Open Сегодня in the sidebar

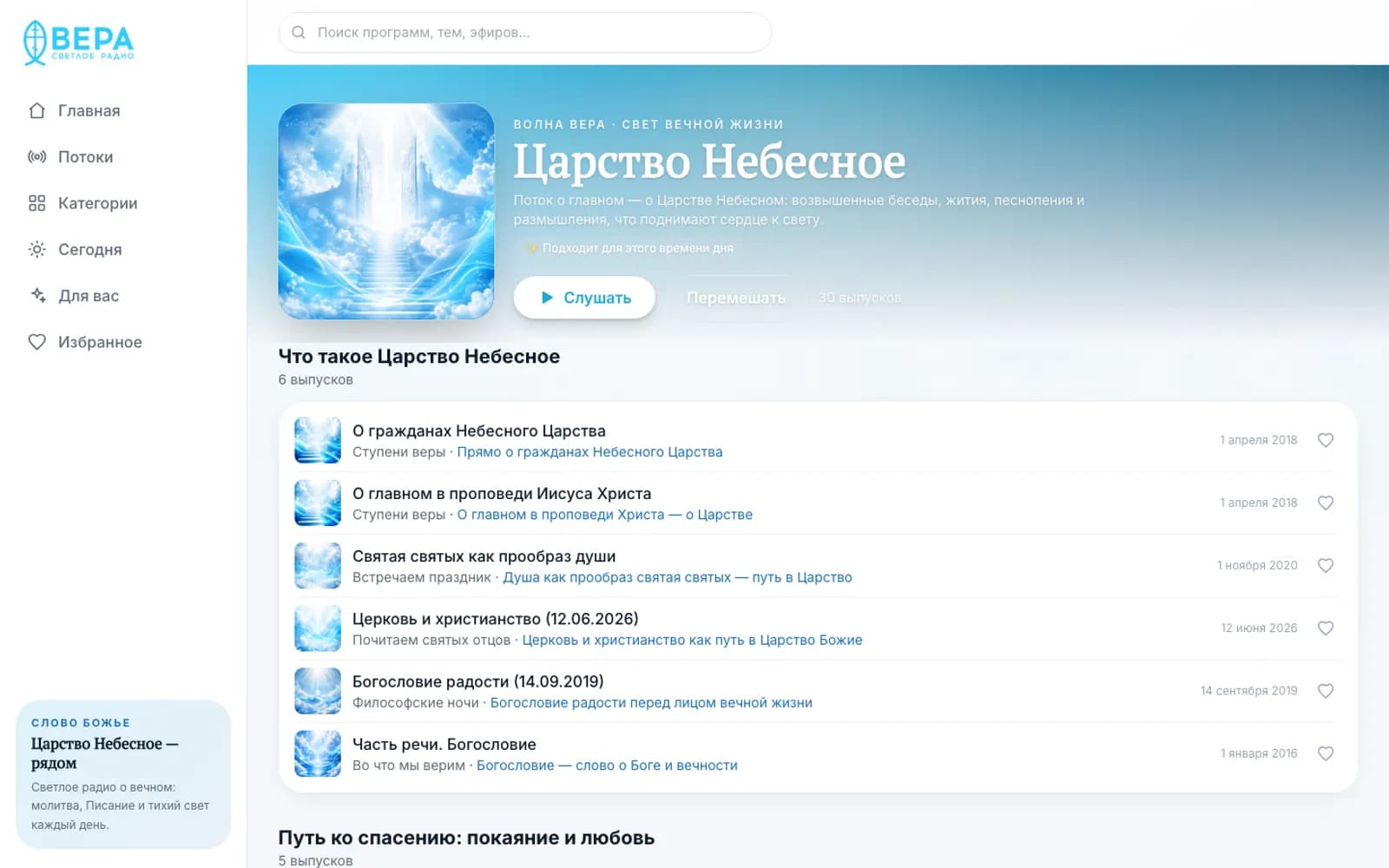(x=75, y=250)
